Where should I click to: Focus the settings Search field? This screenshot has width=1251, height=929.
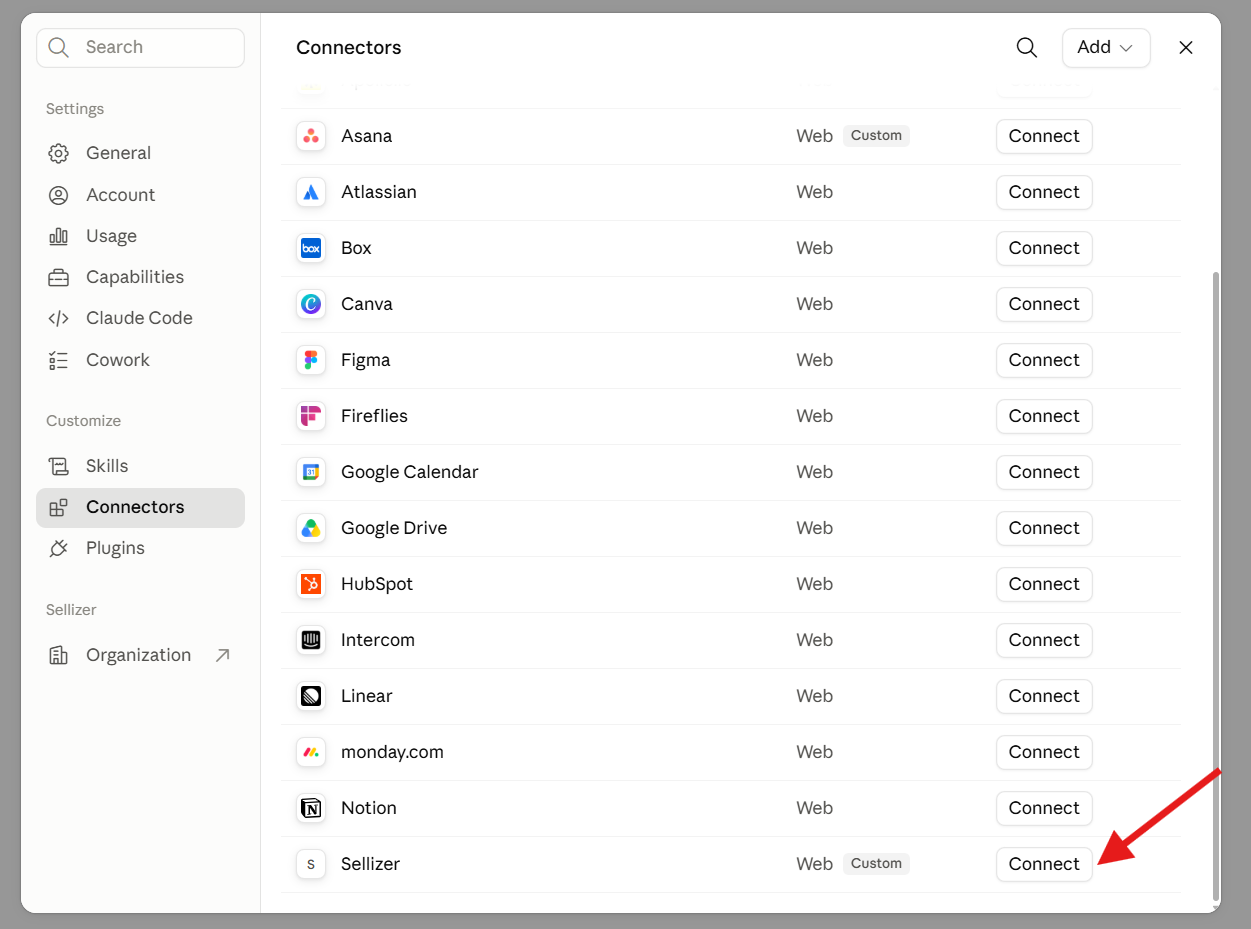point(140,48)
